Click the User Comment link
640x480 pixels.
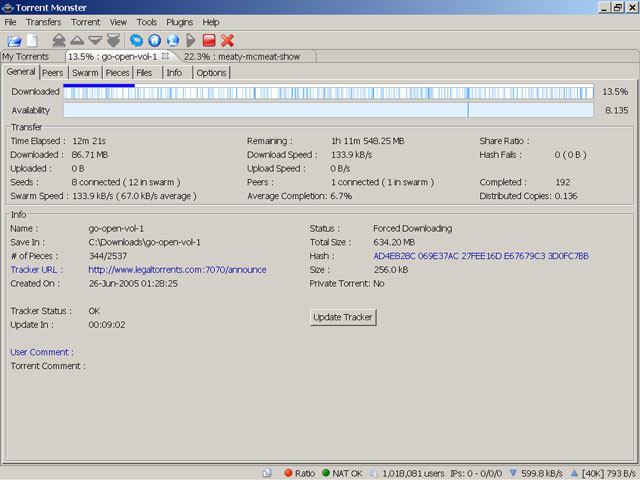42,352
